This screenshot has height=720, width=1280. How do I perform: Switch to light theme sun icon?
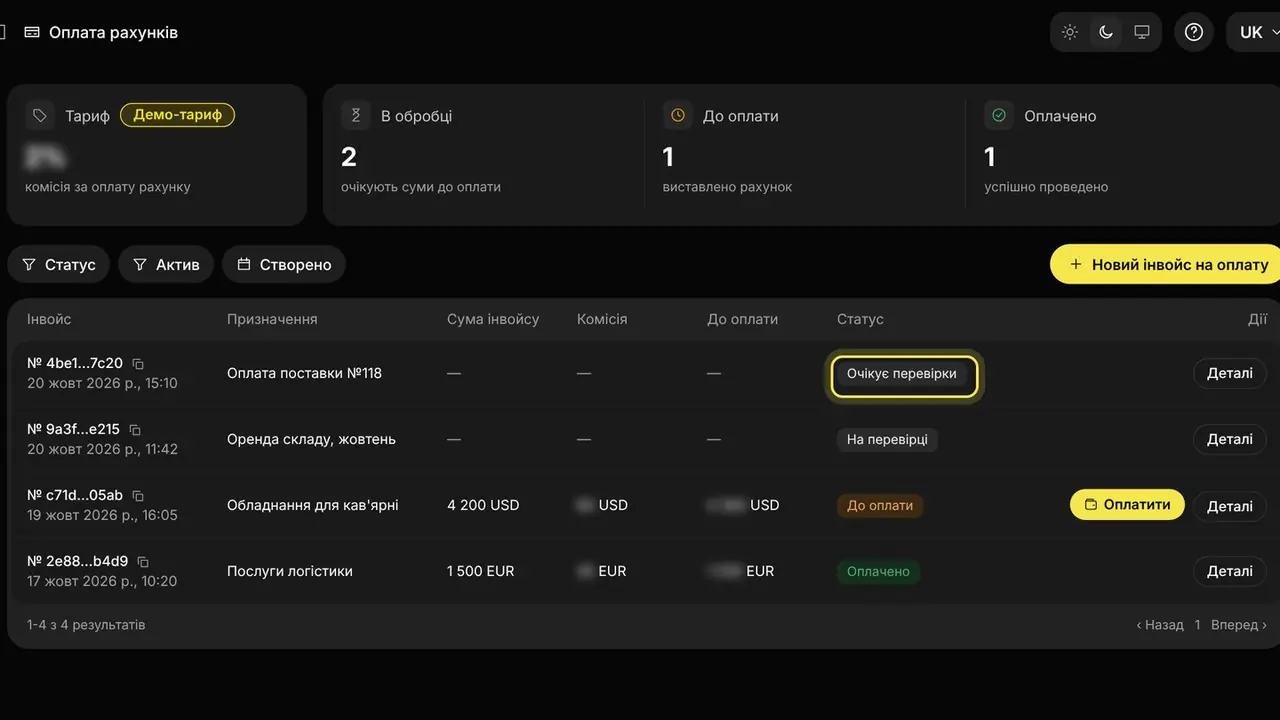click(1070, 32)
